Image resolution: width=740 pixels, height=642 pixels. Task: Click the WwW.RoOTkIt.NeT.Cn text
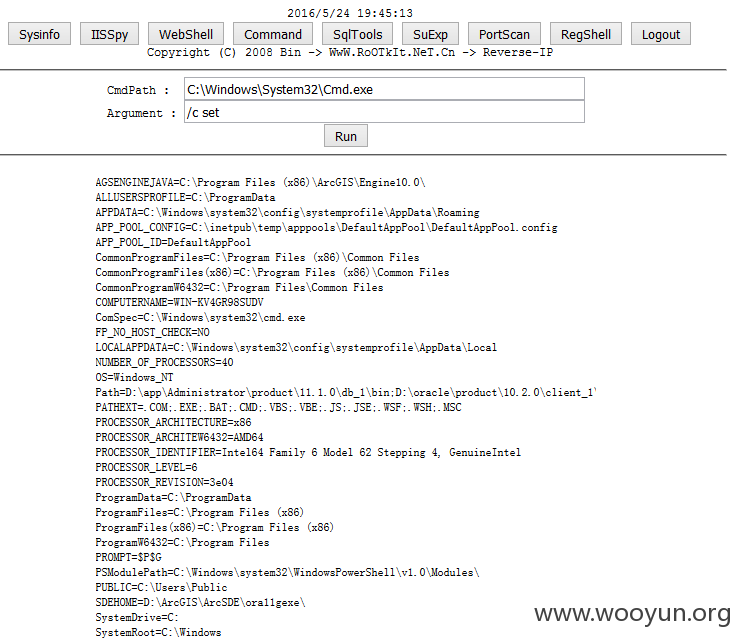[x=392, y=52]
